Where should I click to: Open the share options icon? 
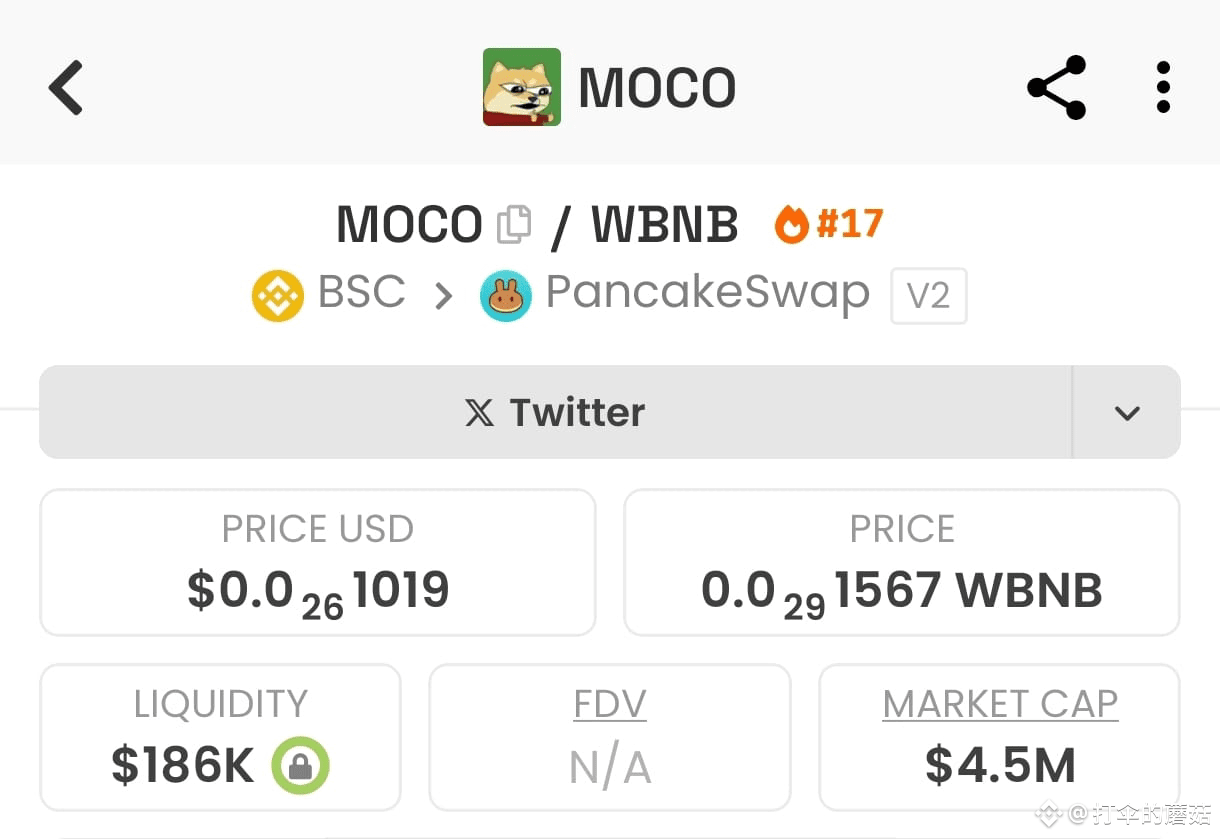point(1056,87)
